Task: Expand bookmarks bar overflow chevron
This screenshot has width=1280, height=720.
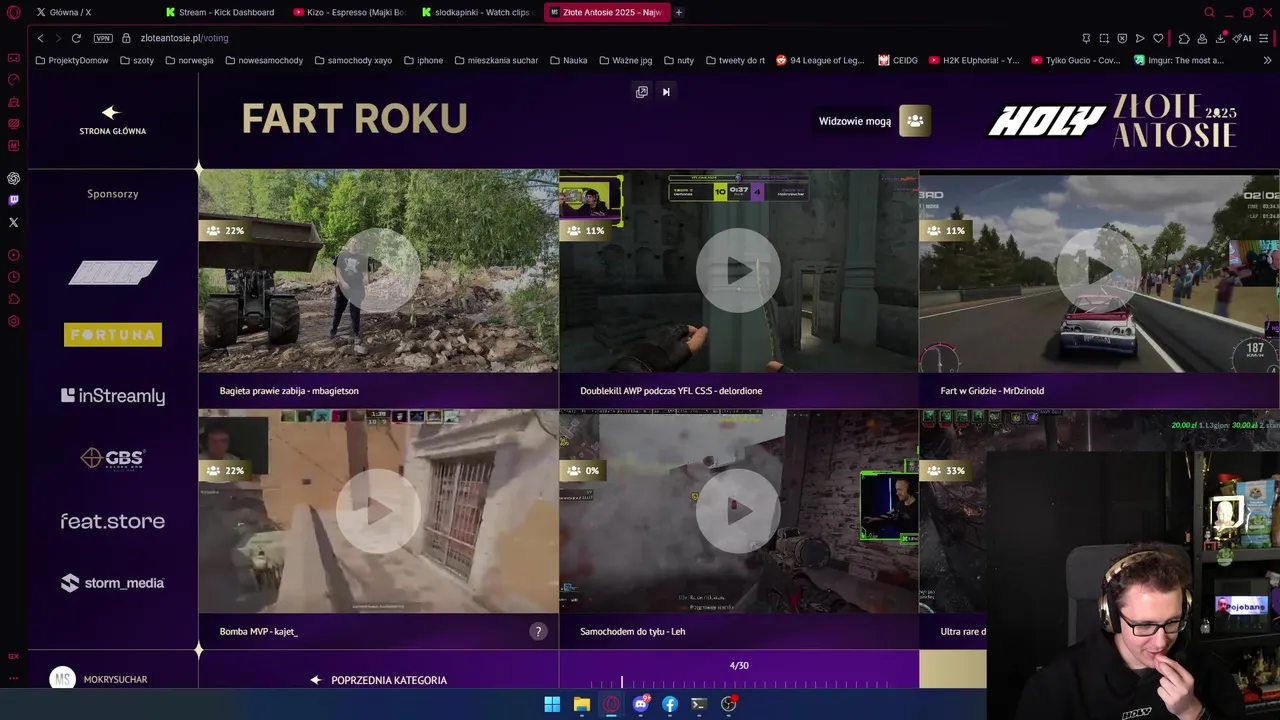Action: [1267, 60]
